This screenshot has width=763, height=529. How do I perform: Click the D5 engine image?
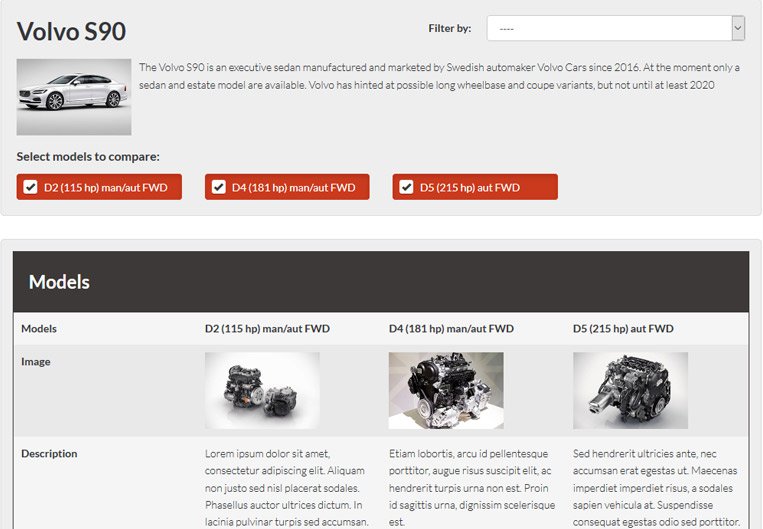(x=630, y=390)
